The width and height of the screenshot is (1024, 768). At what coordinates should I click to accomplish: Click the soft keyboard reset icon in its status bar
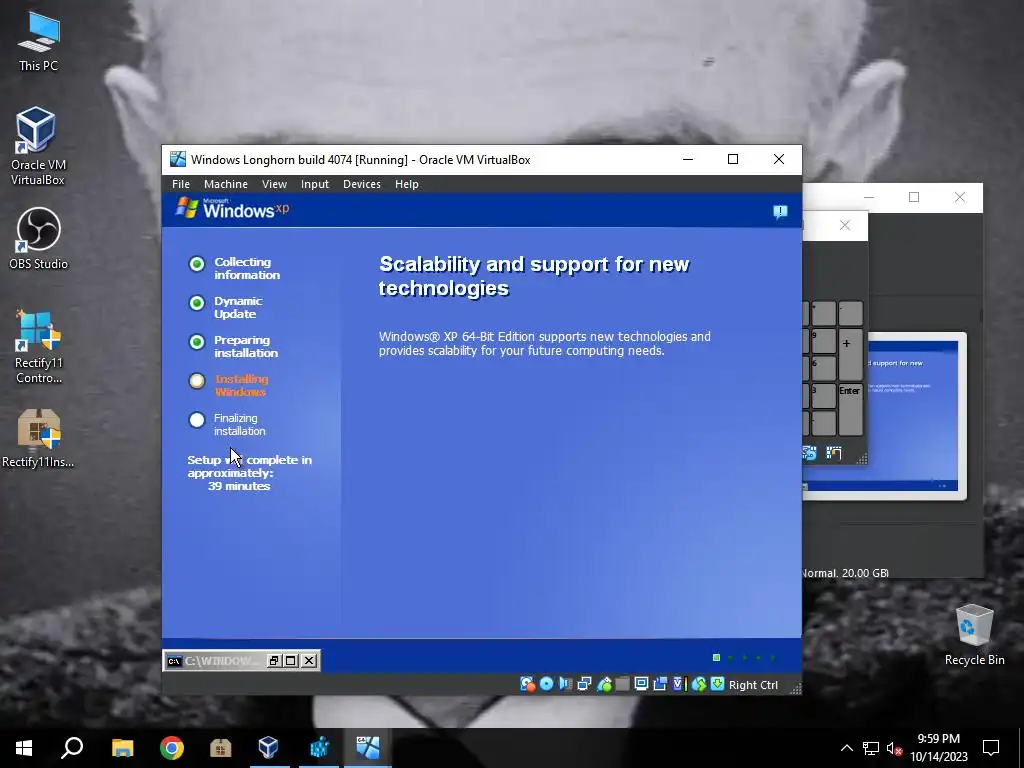click(833, 453)
